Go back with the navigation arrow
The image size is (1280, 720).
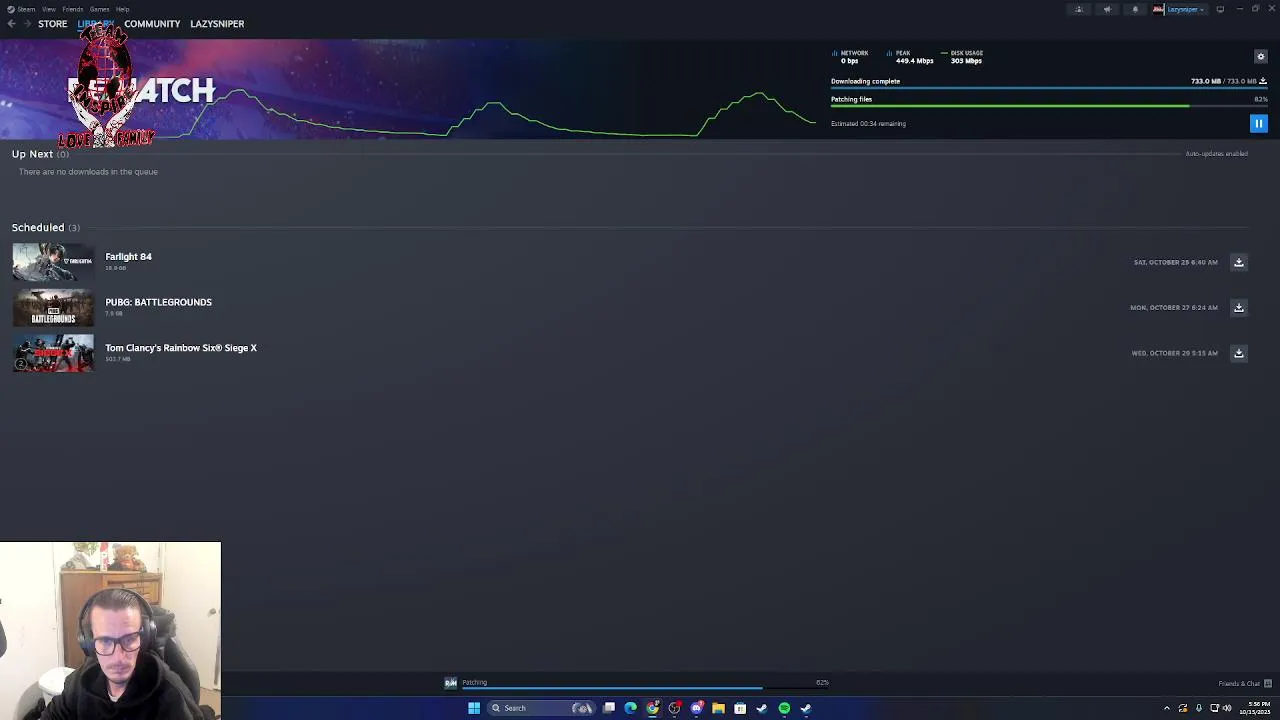click(x=11, y=23)
